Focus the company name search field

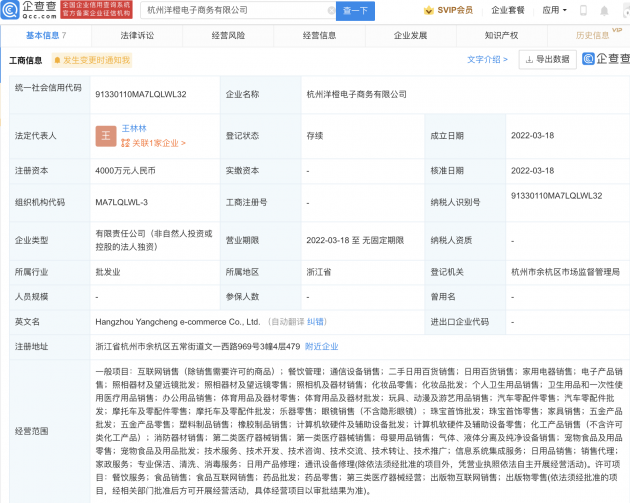tap(236, 10)
